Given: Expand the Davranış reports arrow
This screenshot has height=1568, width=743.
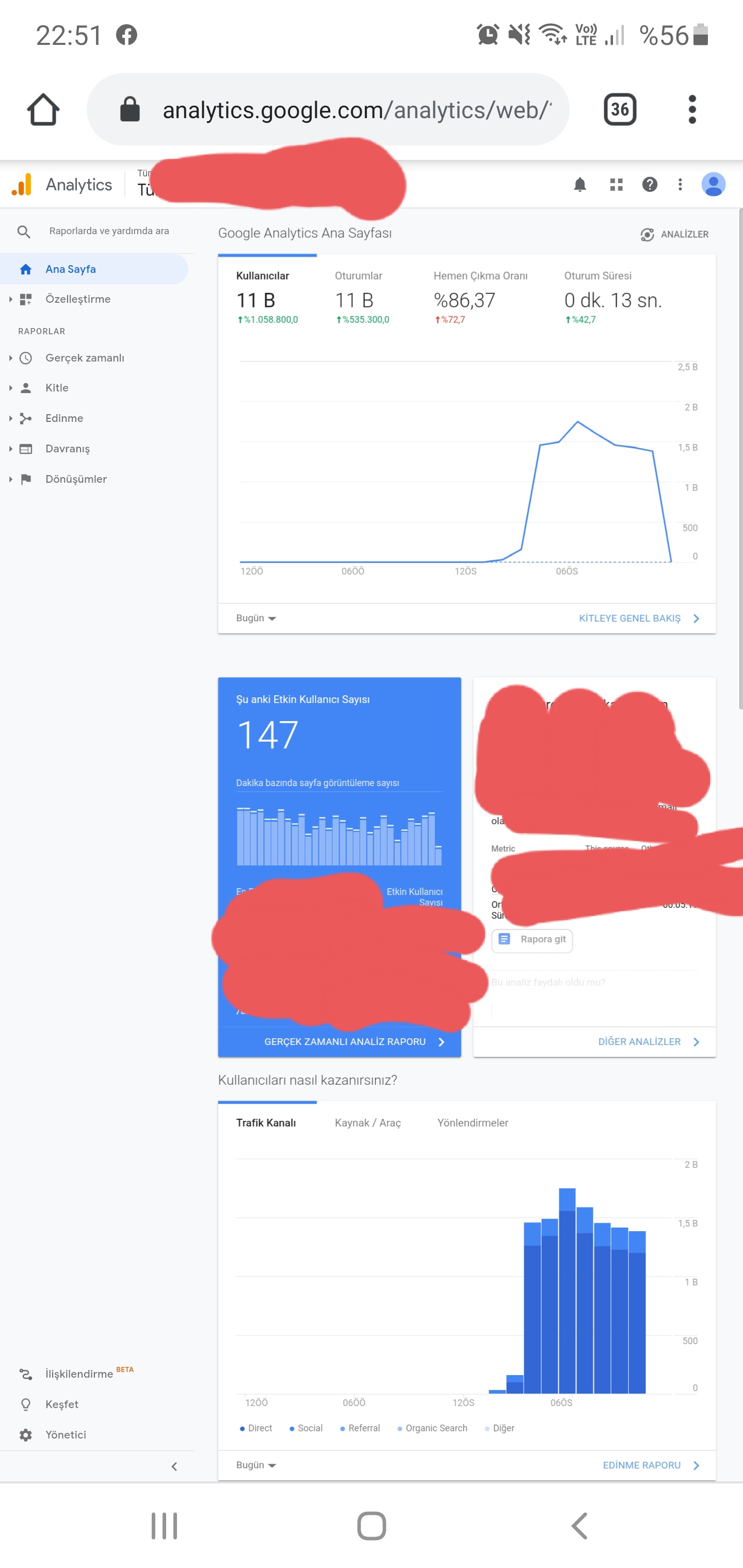Looking at the screenshot, I should 10,449.
